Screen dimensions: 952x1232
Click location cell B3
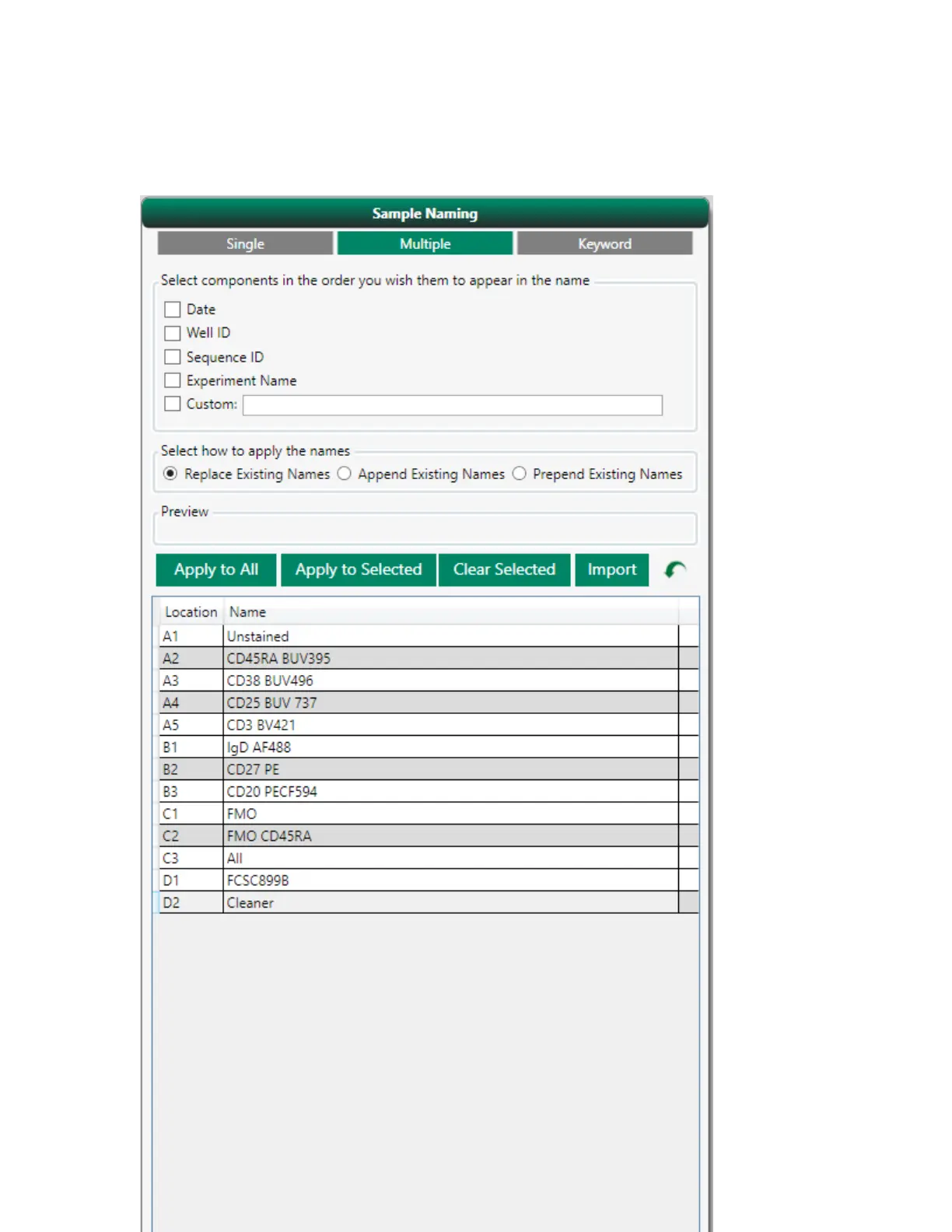(x=191, y=792)
